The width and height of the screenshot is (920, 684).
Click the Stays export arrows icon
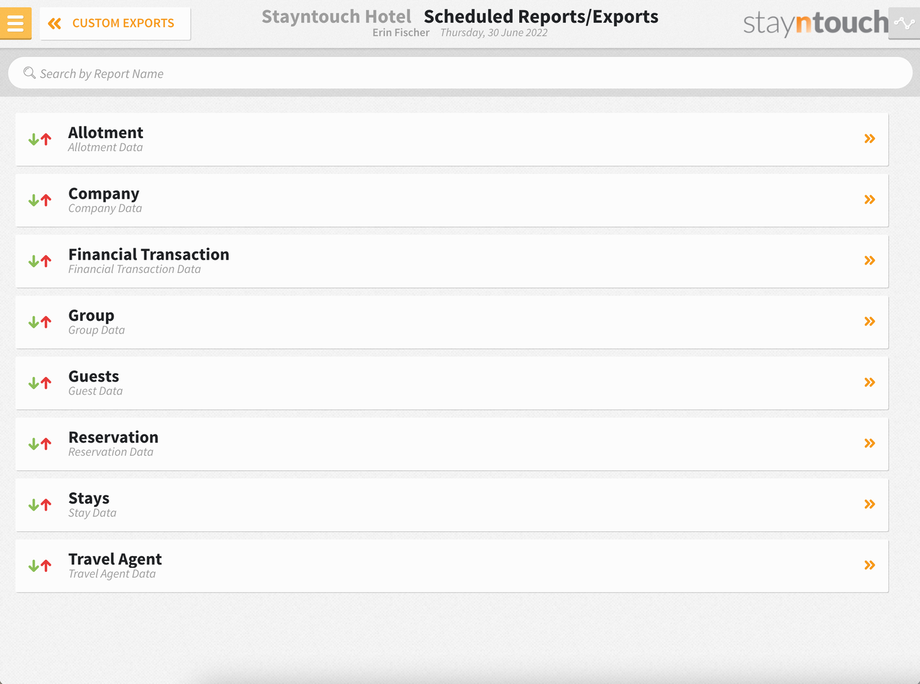click(x=40, y=505)
